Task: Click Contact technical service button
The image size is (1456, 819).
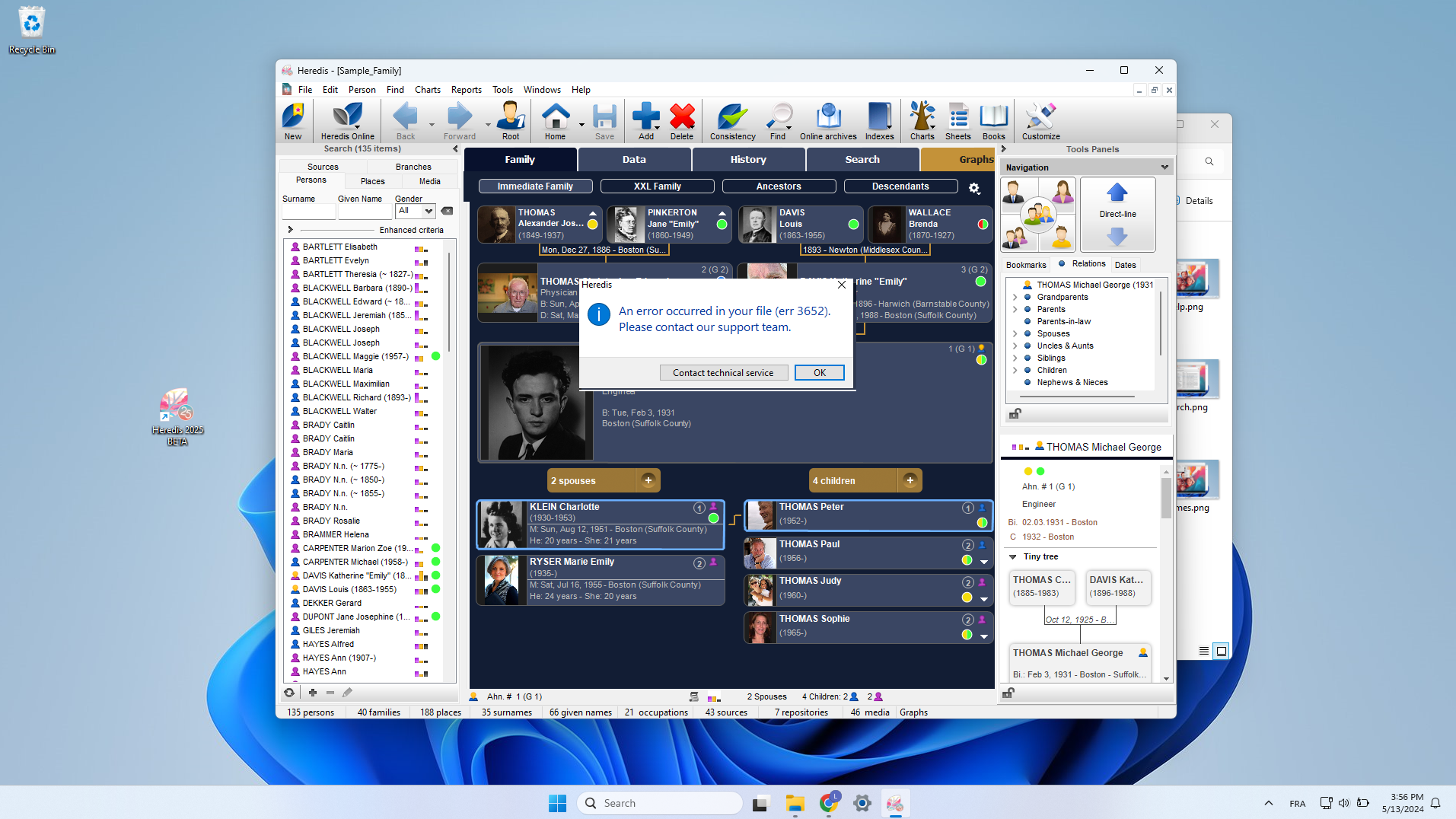Action: (x=723, y=373)
